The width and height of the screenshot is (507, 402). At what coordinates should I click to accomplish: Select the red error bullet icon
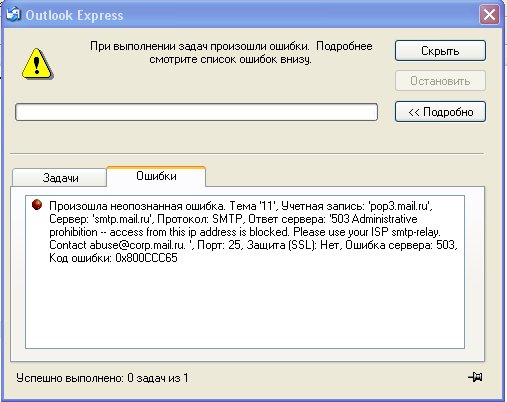click(x=37, y=204)
